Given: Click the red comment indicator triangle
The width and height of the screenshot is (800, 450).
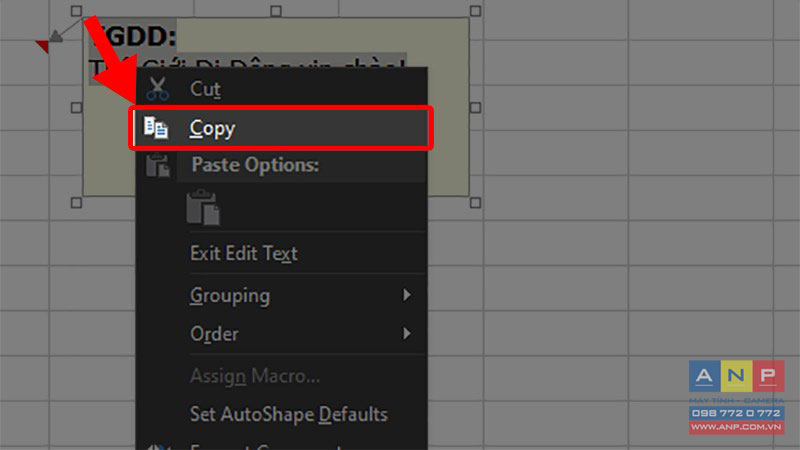Looking at the screenshot, I should click(42, 47).
